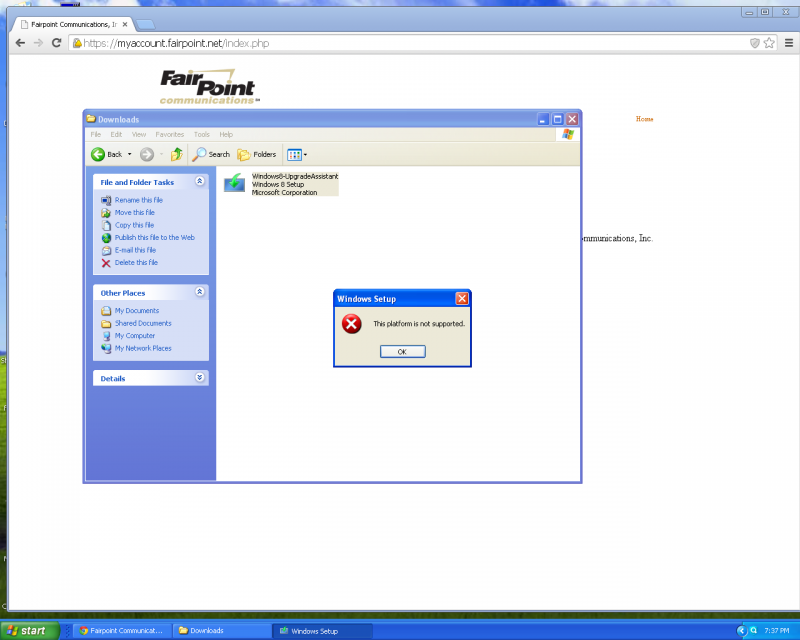This screenshot has width=800, height=640.
Task: Open Edit menu in Downloads window
Action: tap(116, 135)
